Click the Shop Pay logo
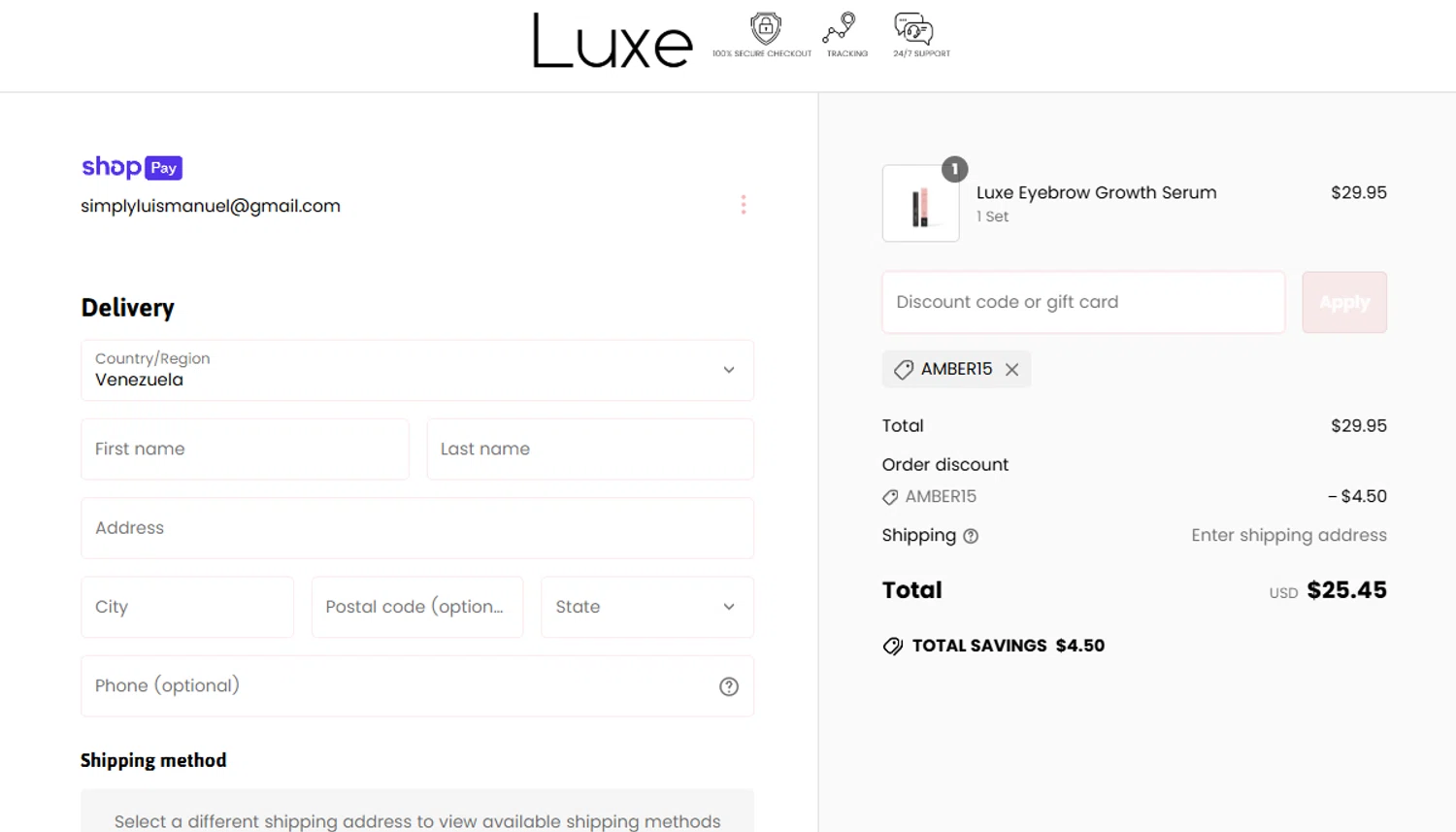Screen dimensions: 1456x832 (132, 167)
